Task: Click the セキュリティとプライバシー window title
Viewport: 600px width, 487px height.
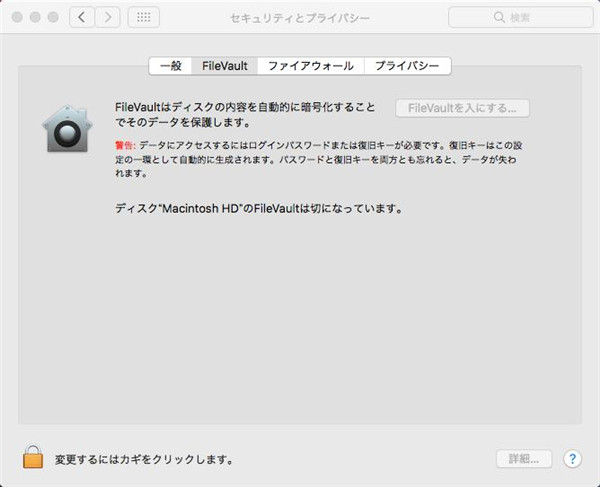Action: click(x=300, y=18)
